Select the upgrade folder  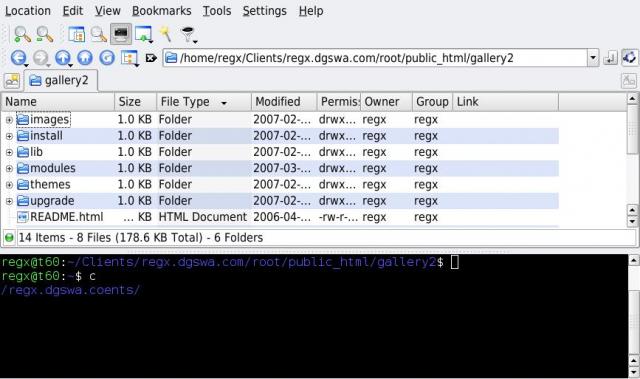tap(45, 201)
